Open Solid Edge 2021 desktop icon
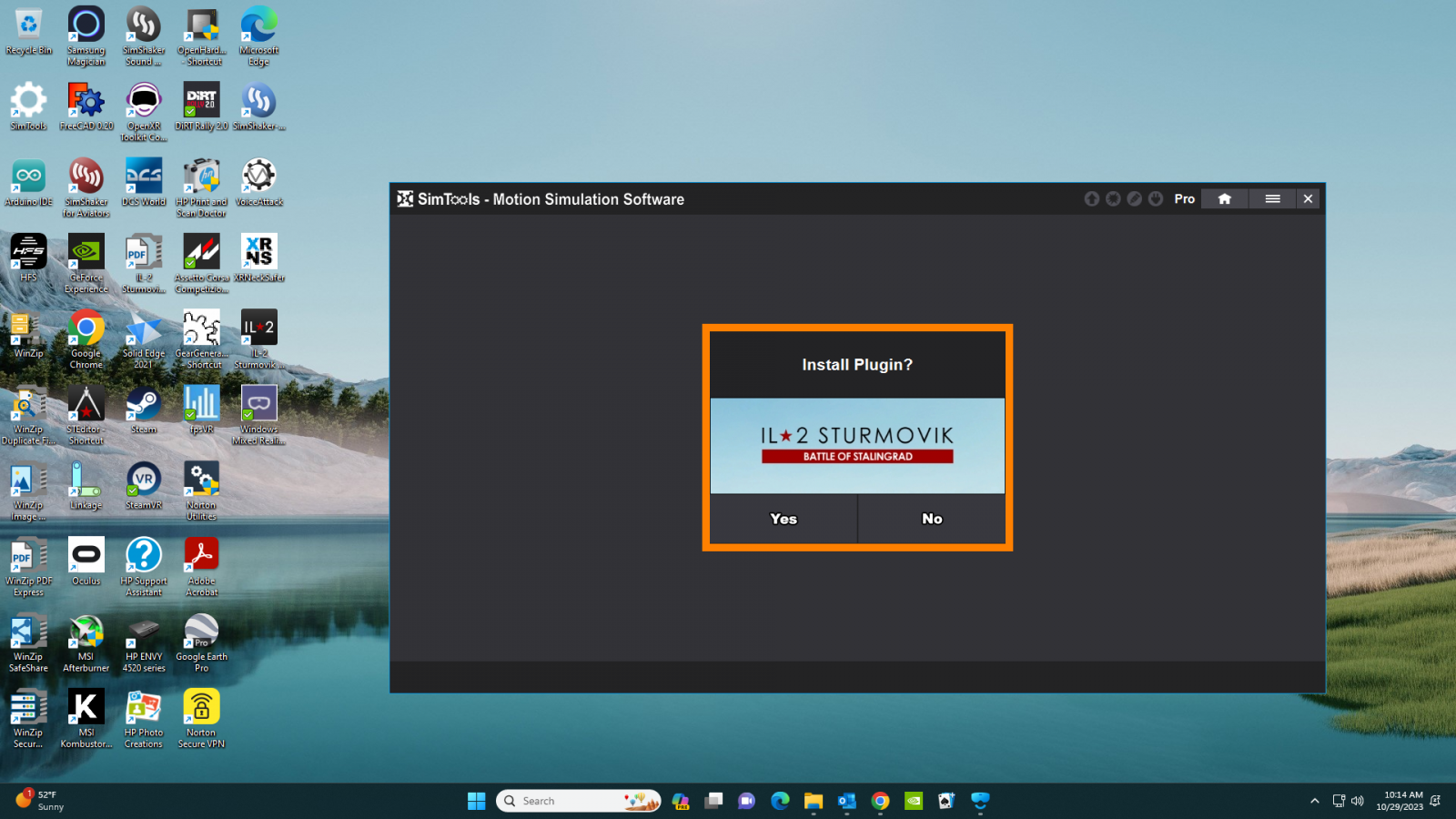Screen dimensions: 1456x819 click(x=144, y=339)
